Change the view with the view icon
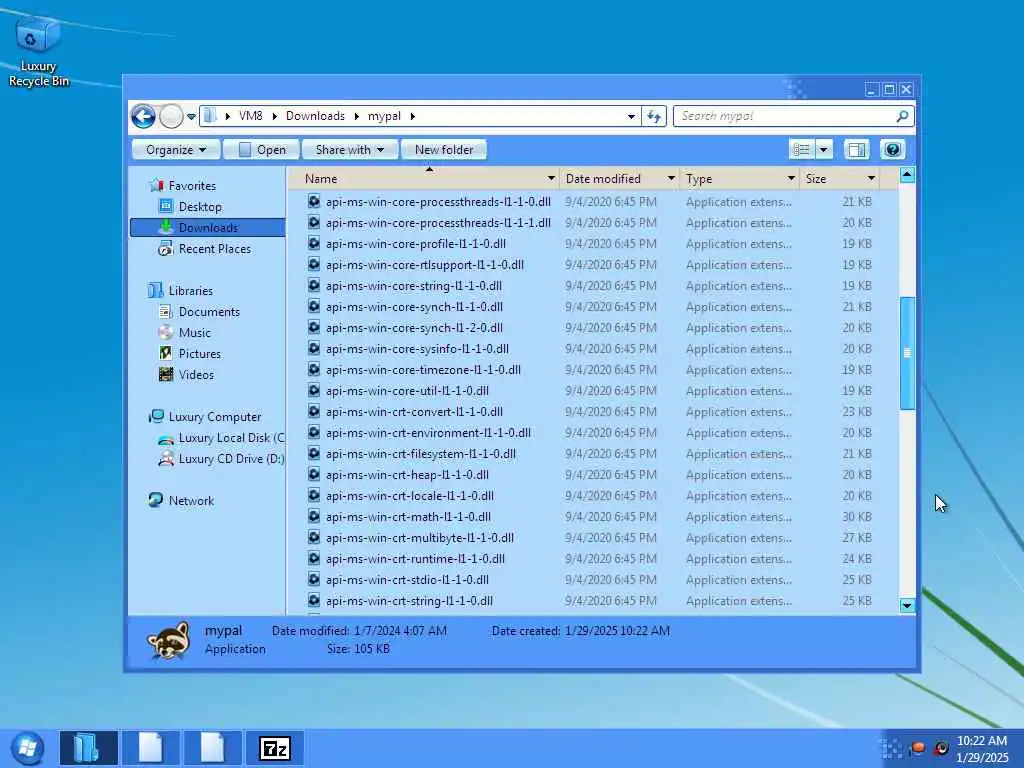The height and width of the screenshot is (768, 1024). coord(801,150)
